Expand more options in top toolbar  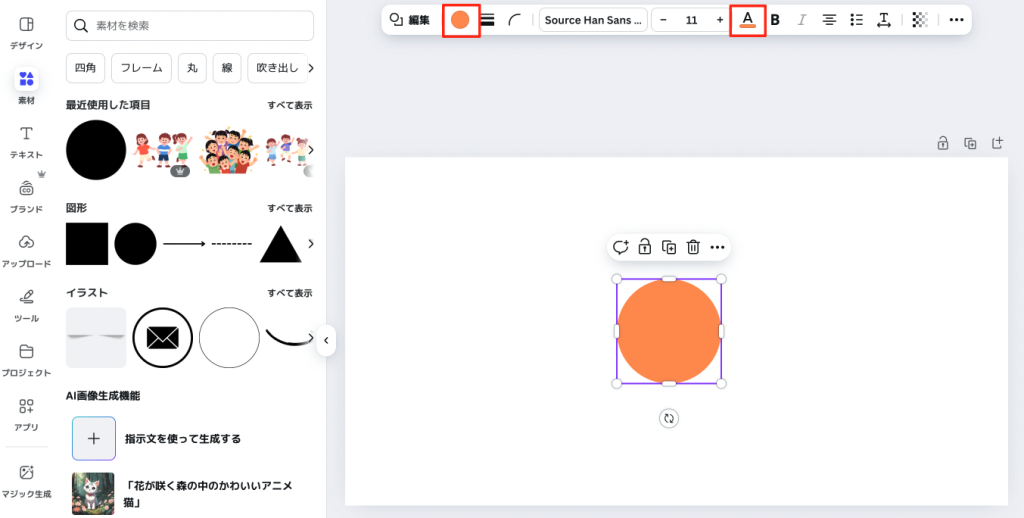point(956,20)
